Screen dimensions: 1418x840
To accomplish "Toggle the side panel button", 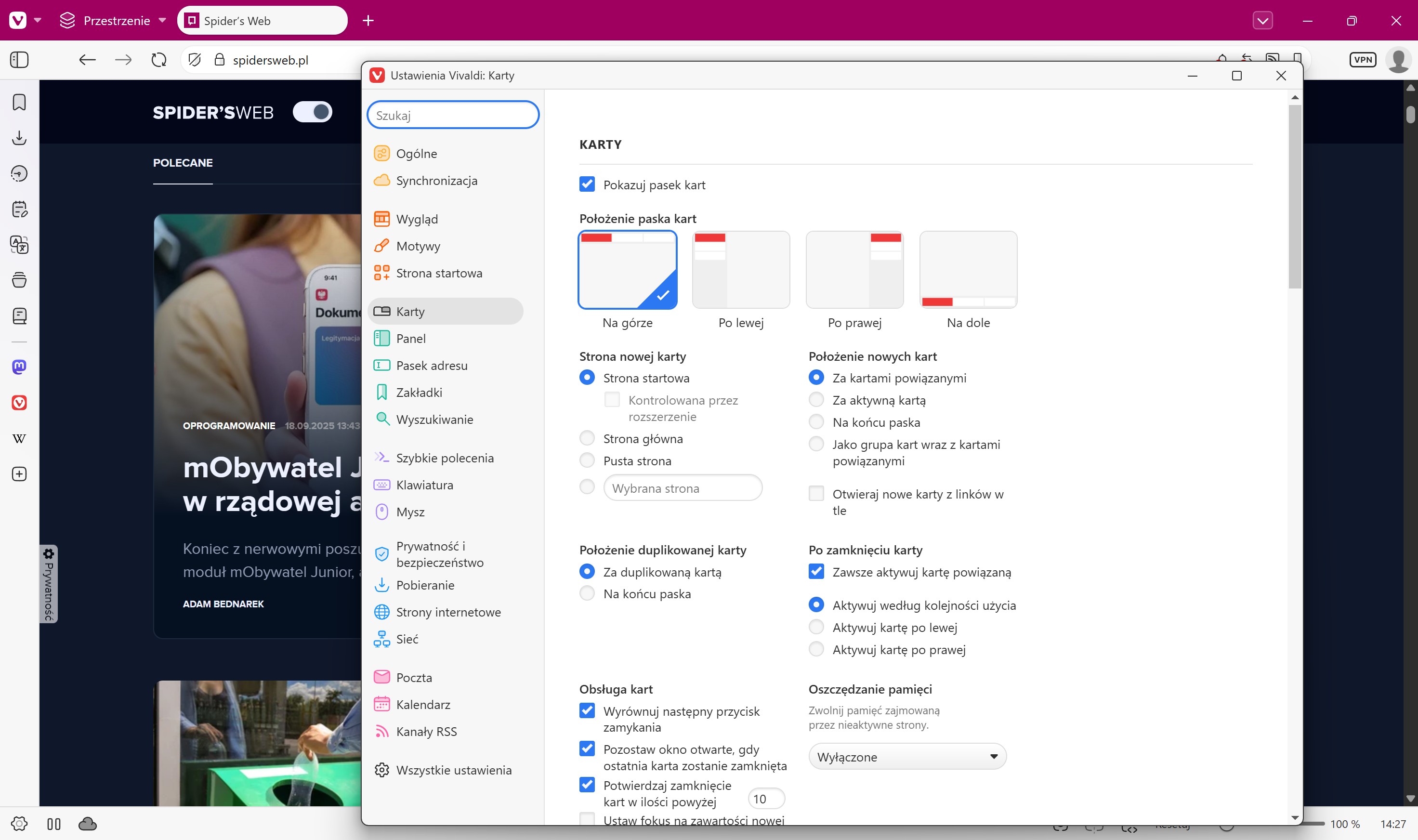I will point(19,59).
